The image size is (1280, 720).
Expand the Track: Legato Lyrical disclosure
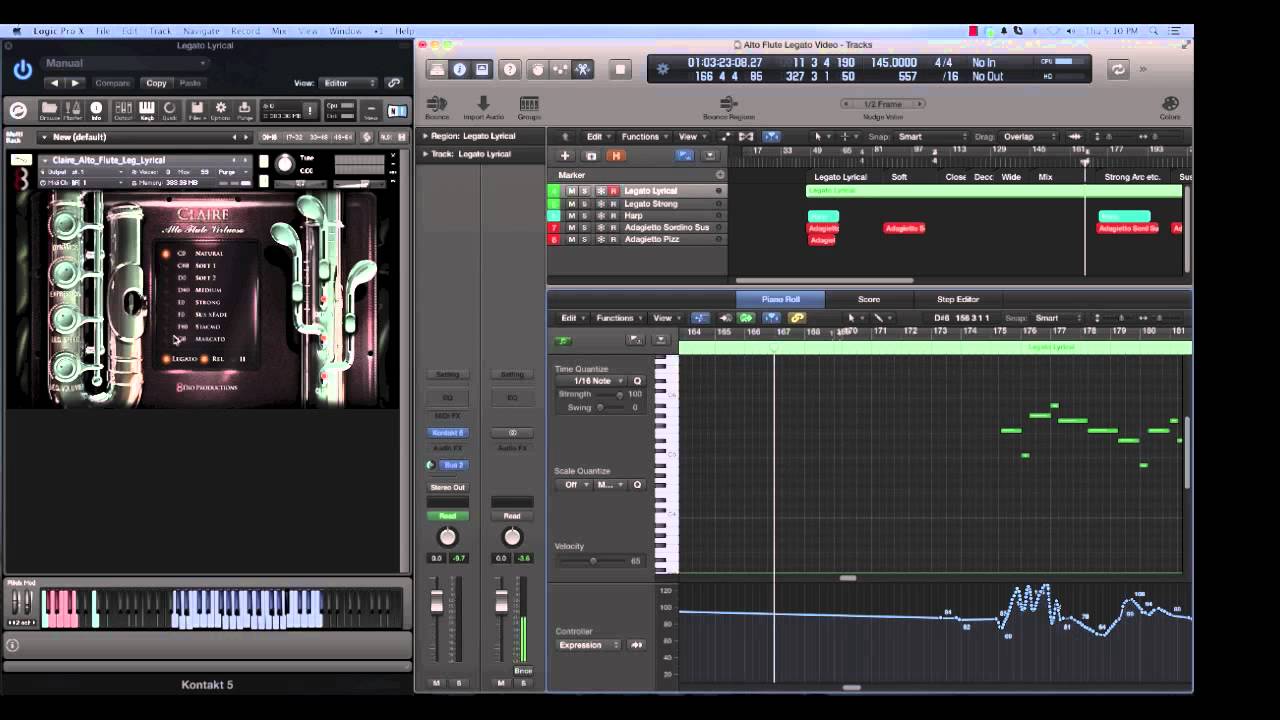click(x=425, y=154)
